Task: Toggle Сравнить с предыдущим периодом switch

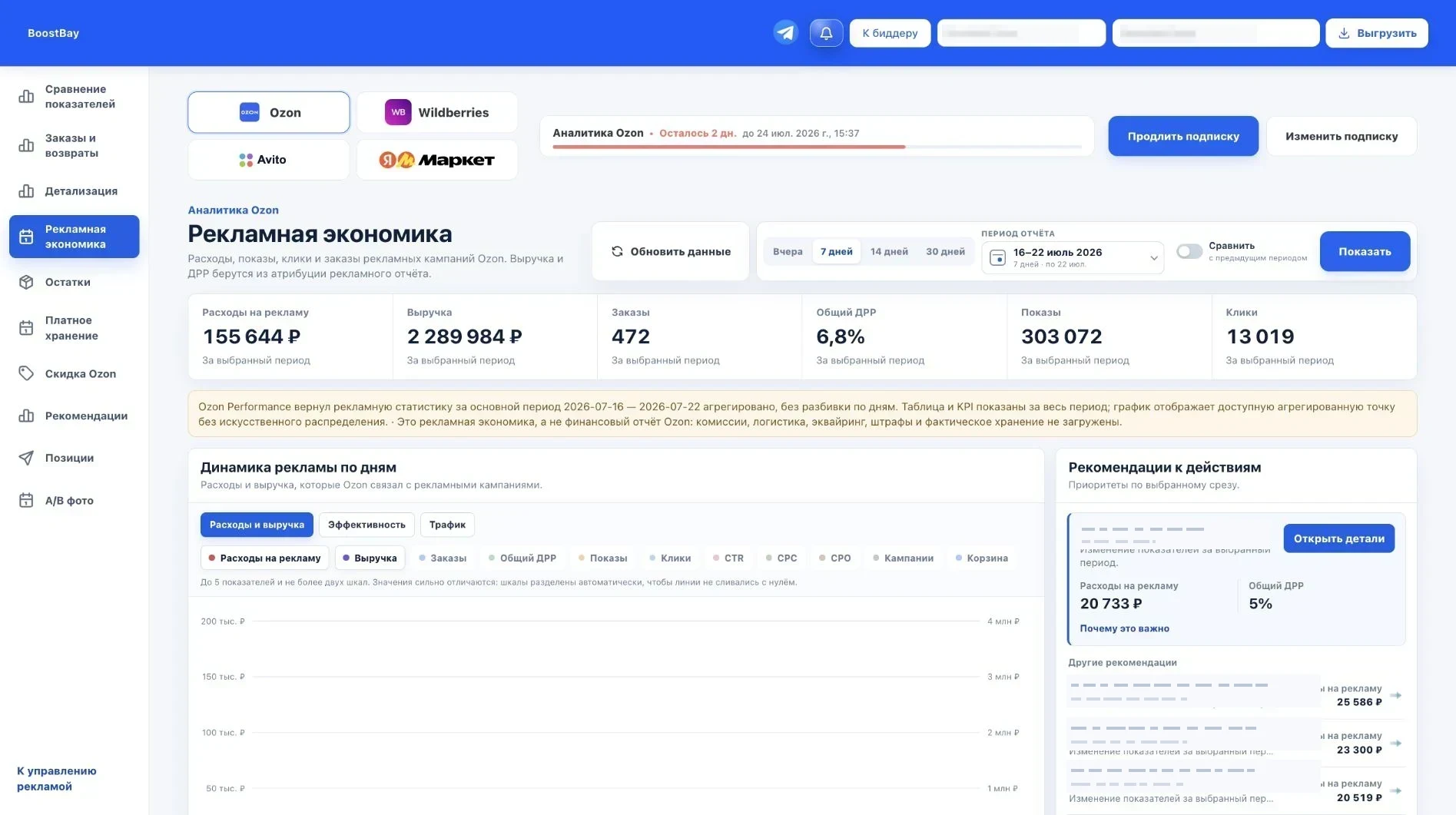Action: coord(1189,252)
